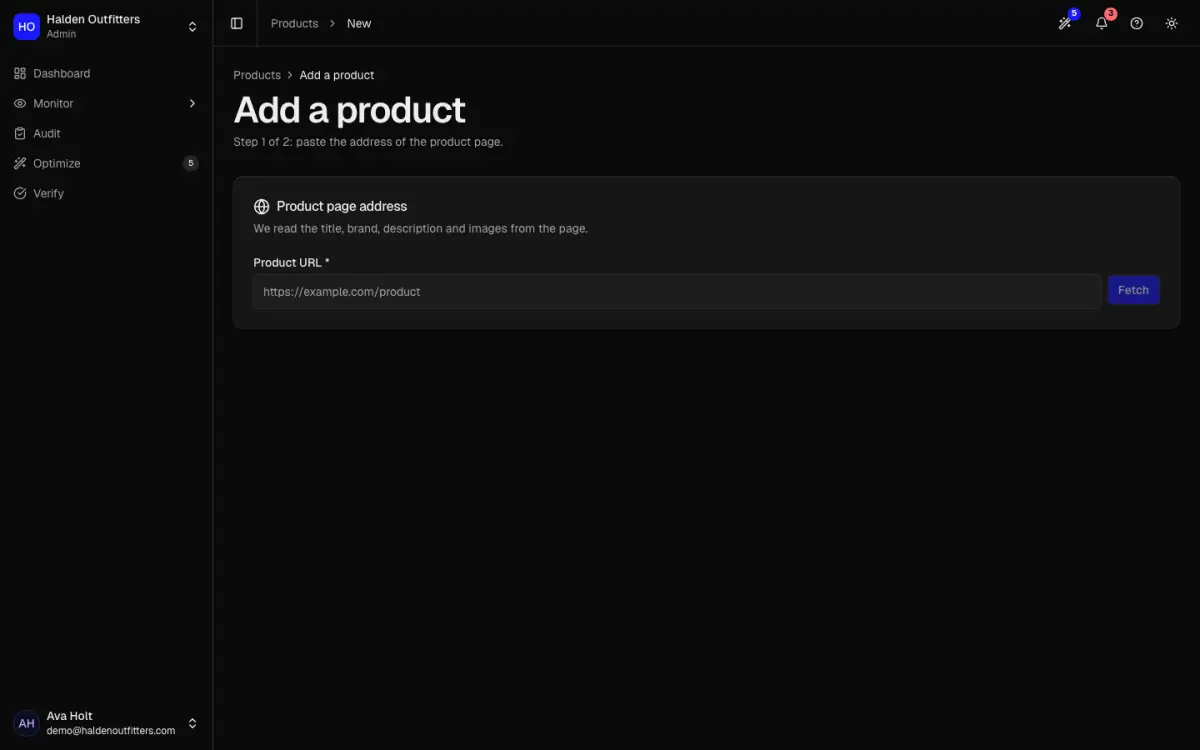Open the magic wand suggestions icon
Viewport: 1200px width, 750px height.
click(1065, 23)
